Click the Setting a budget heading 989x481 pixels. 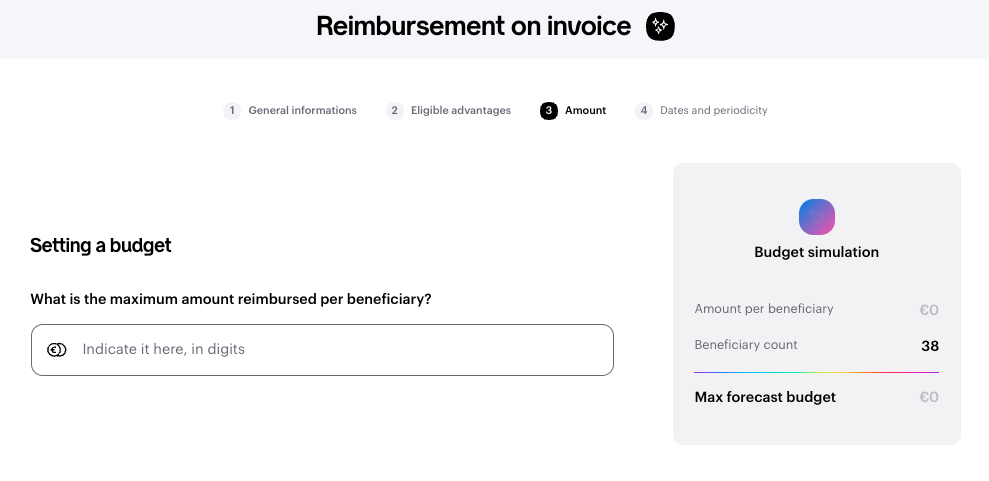point(101,245)
